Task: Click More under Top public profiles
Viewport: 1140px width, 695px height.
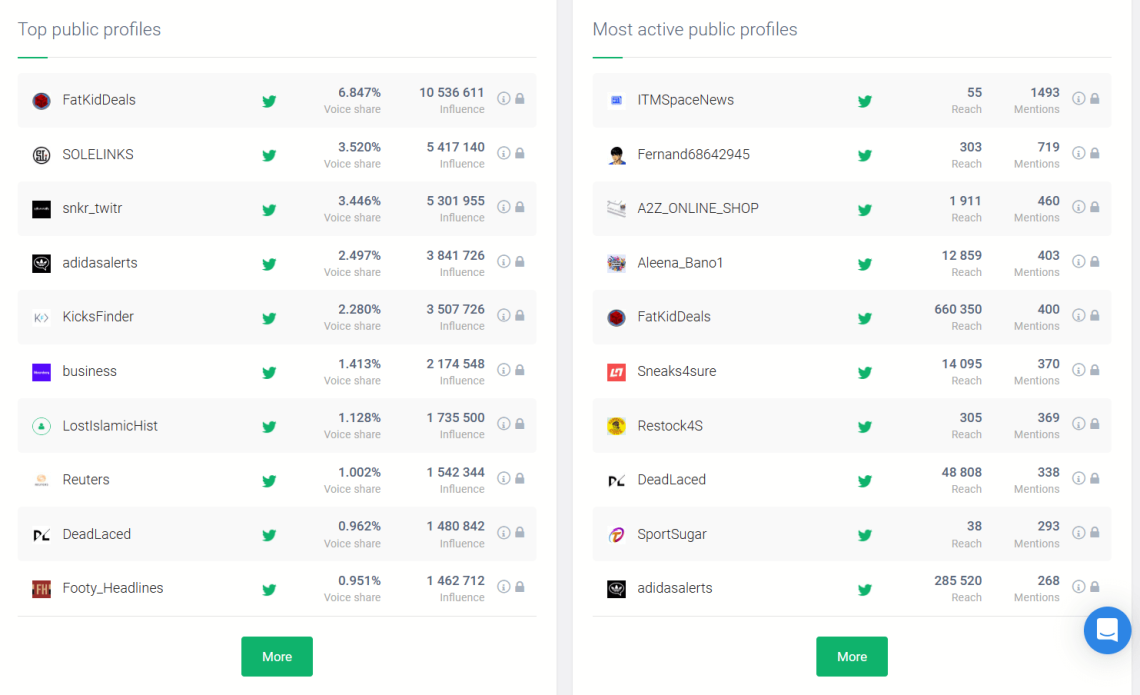Action: pos(277,656)
